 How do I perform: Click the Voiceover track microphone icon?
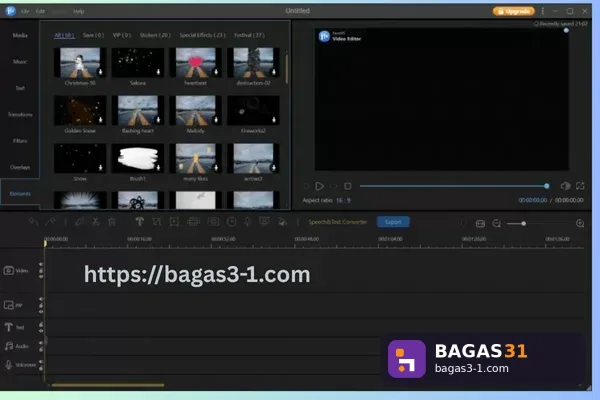click(x=8, y=364)
